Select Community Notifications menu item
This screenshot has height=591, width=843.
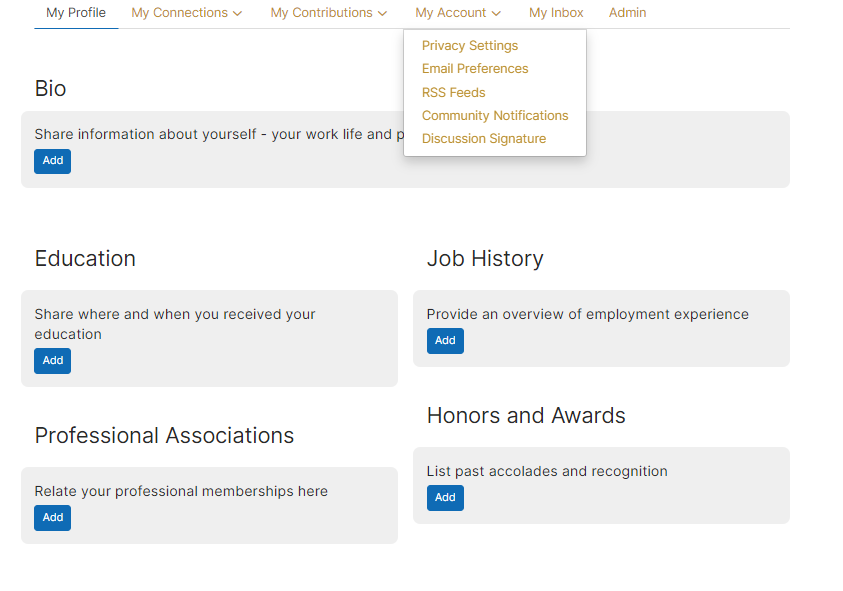tap(495, 116)
